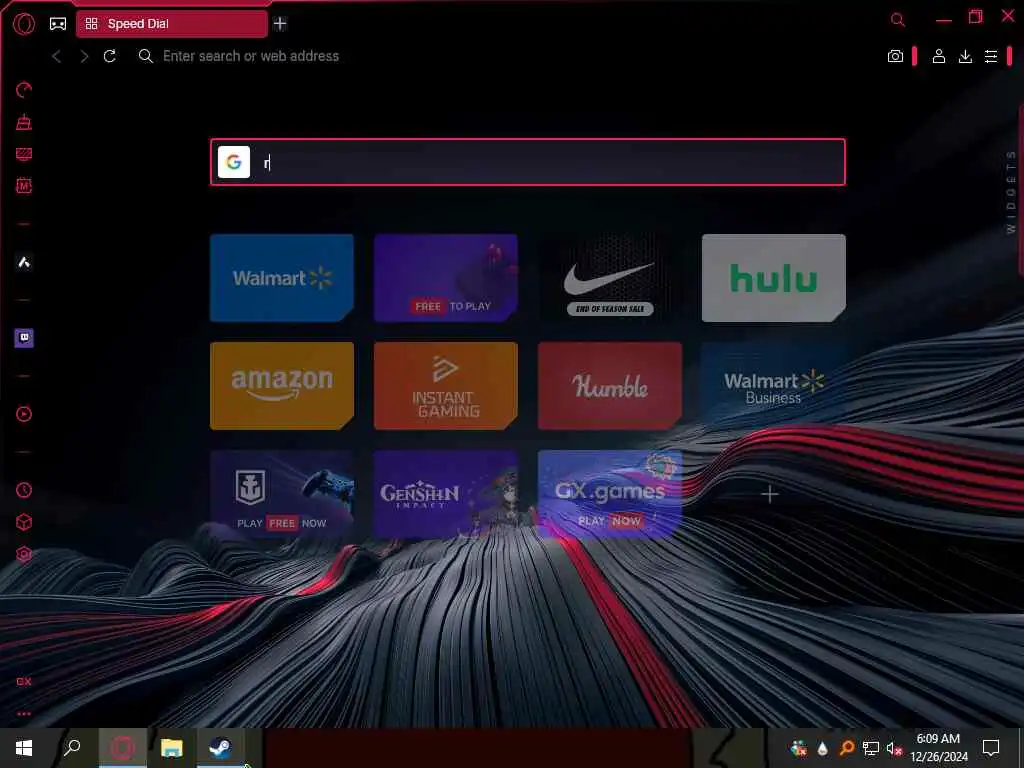Open the Walmart speed dial tile
Image resolution: width=1024 pixels, height=768 pixels.
[282, 278]
